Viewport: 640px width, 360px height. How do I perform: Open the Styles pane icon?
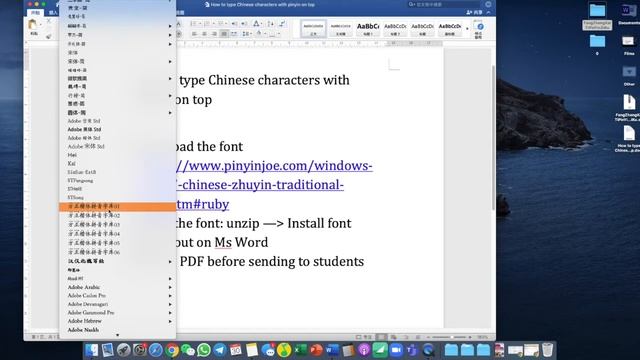pos(480,30)
